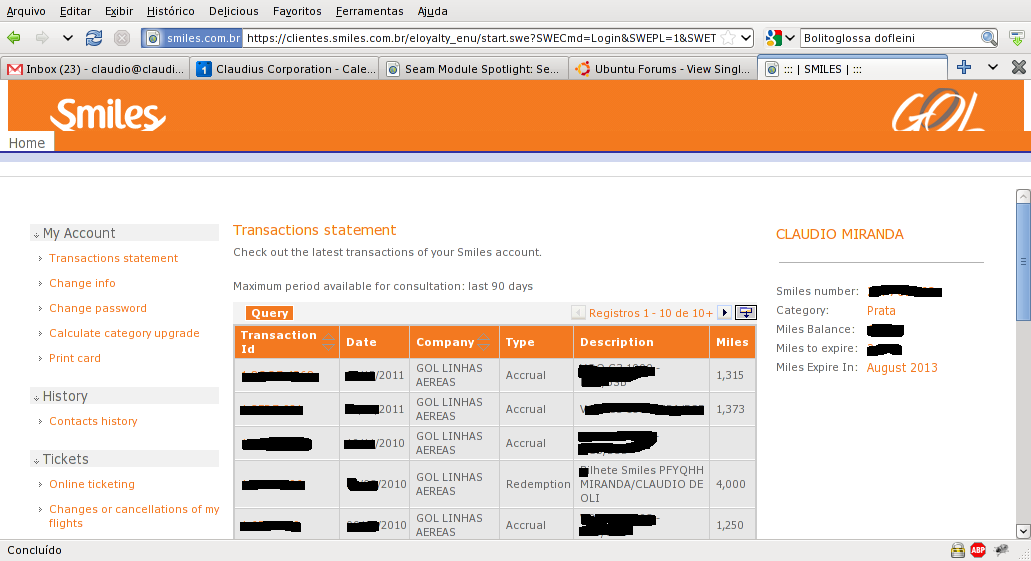Click the Miles column header
Image resolution: width=1031 pixels, height=561 pixels.
[732, 342]
